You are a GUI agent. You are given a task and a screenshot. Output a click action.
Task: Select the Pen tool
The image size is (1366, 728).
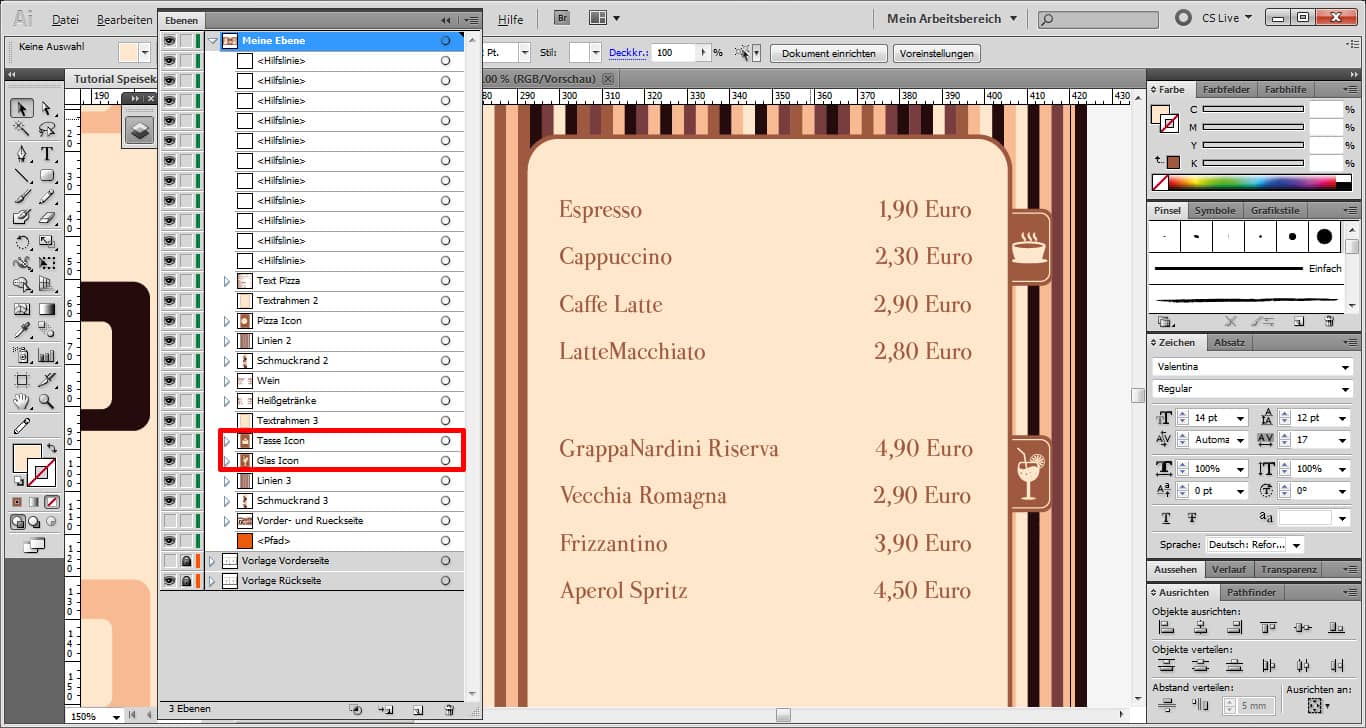pos(20,155)
